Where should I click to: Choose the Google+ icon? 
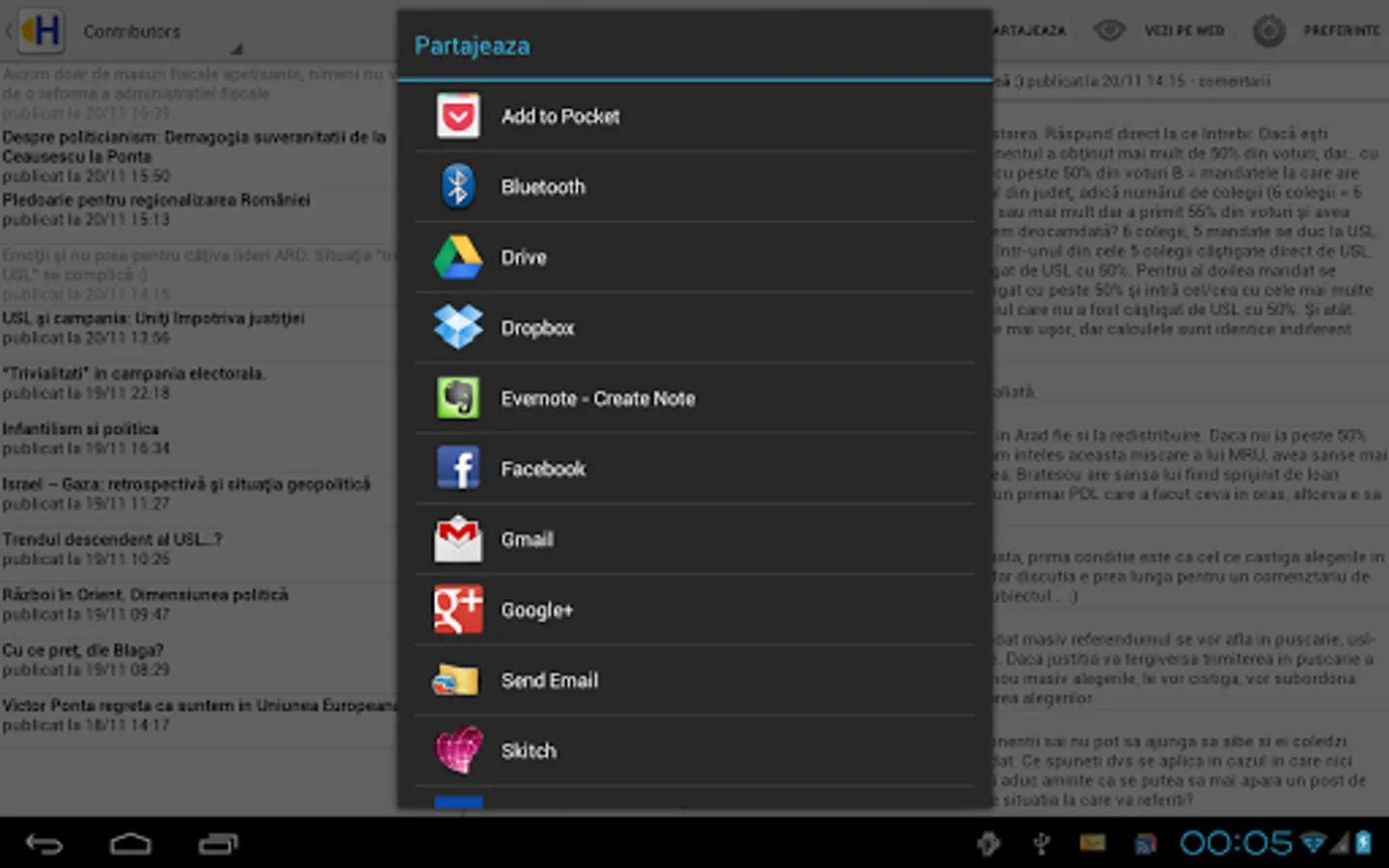[458, 610]
